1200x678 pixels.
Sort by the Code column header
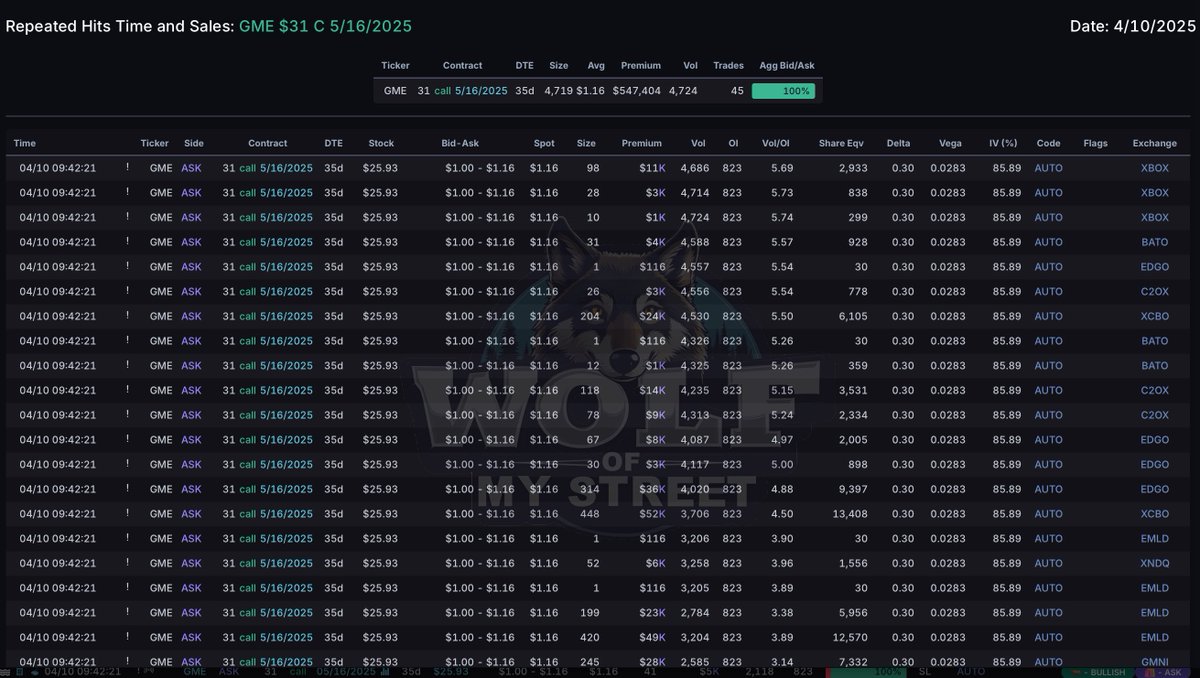click(1048, 143)
